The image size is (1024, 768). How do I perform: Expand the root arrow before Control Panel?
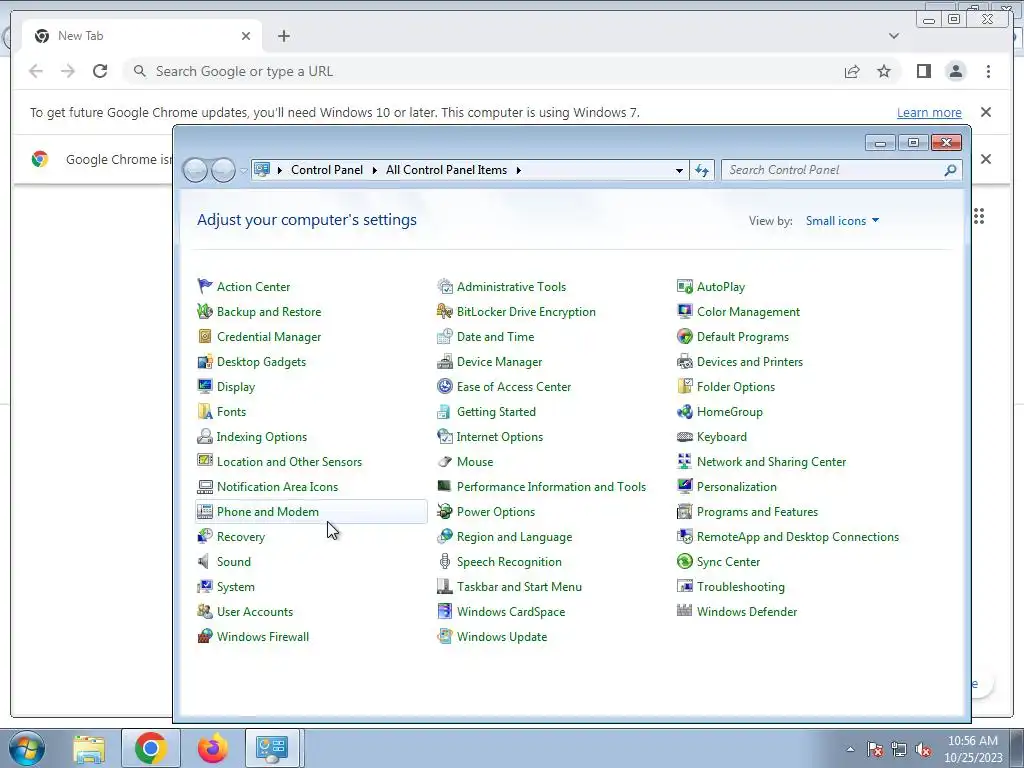click(x=280, y=170)
